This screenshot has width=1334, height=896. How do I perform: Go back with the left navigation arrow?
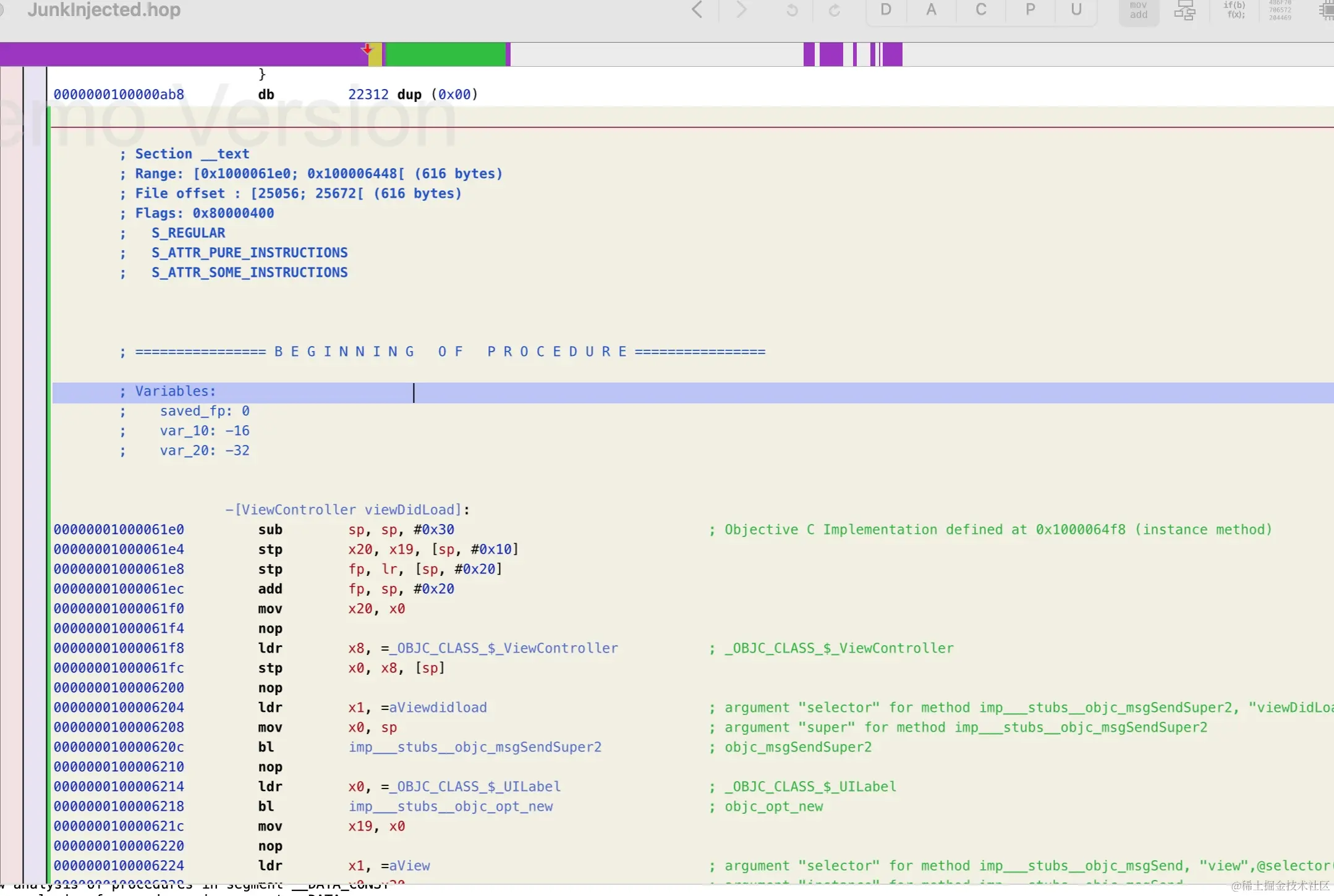697,10
